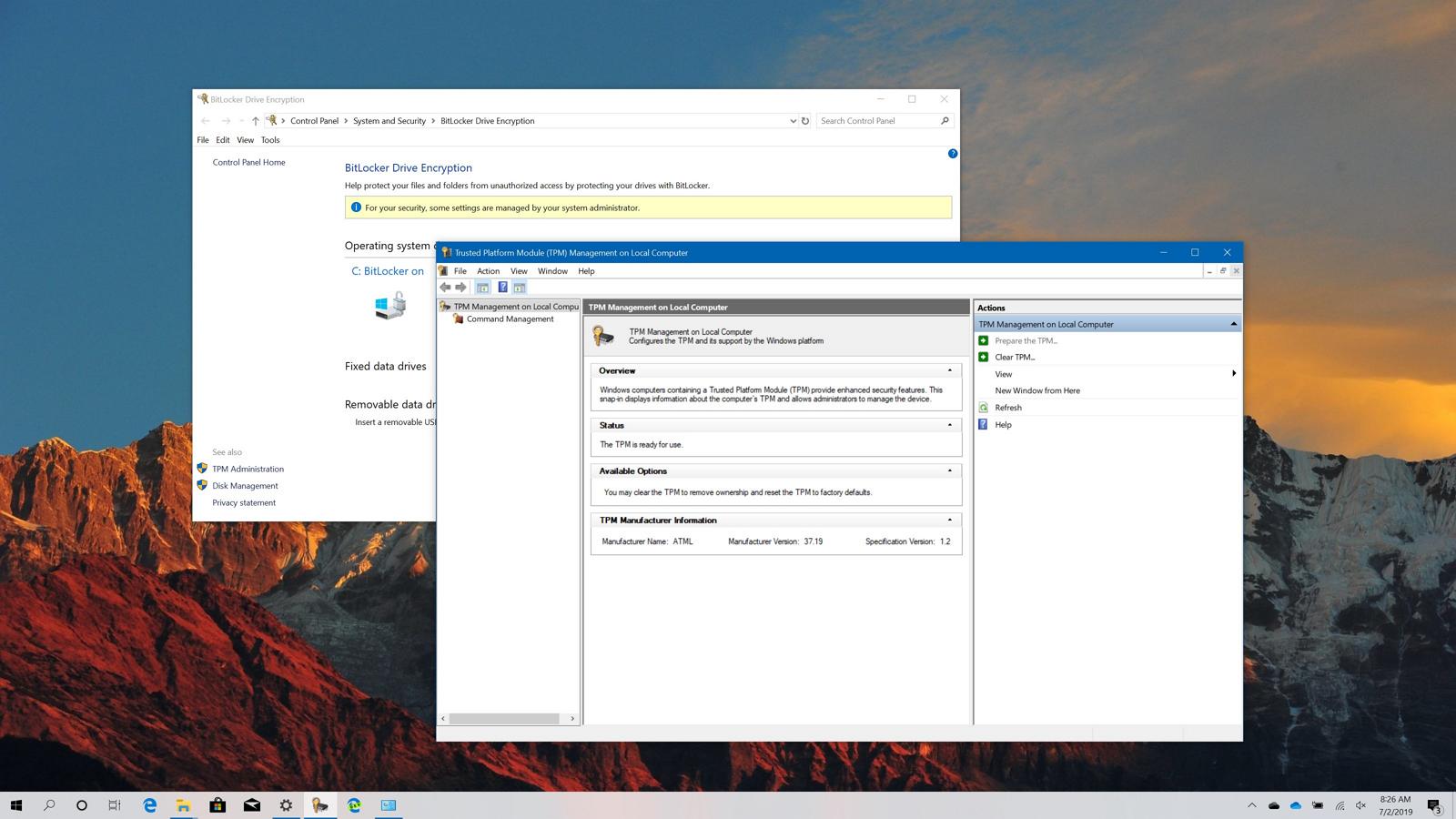Collapse the Overview section
Viewport: 1456px width, 819px height.
click(950, 370)
